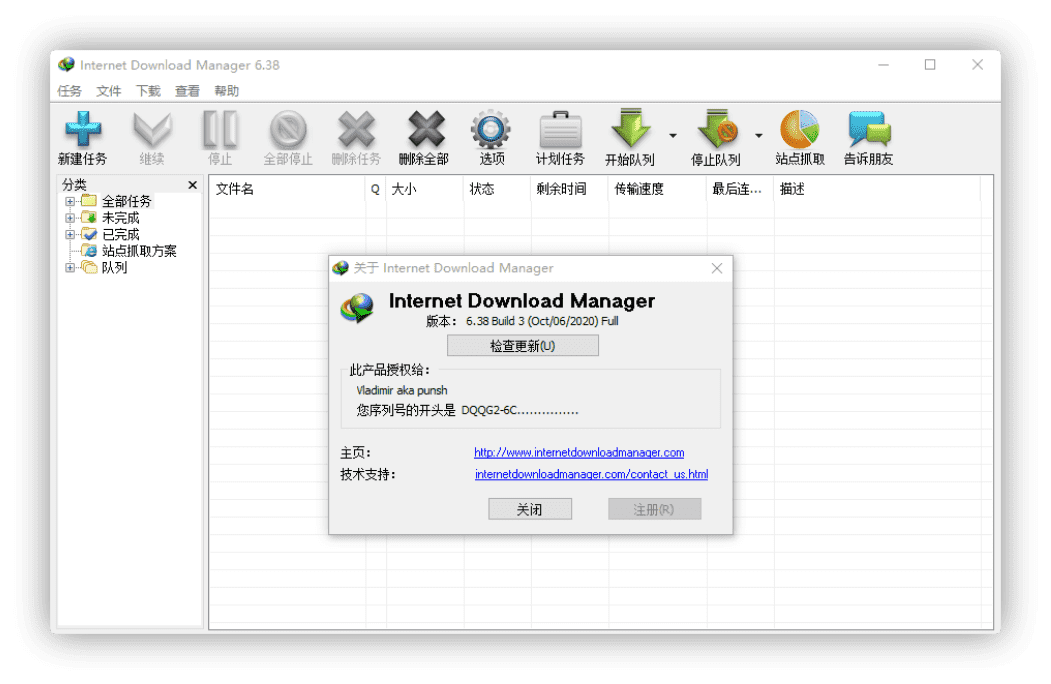
Task: Click the 已完成 folder icon with checkmark
Action: coord(89,234)
